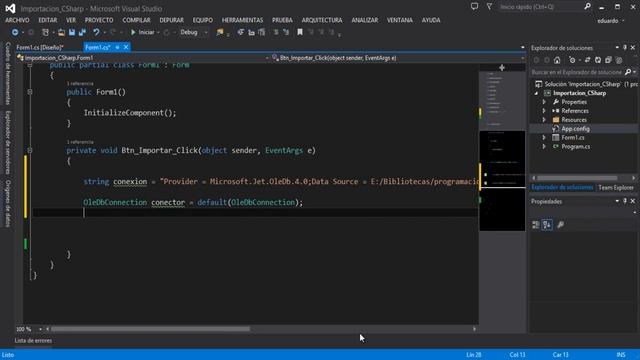Expand the Resources folder node
Screen dimensions: 640x360
pyautogui.click(x=544, y=120)
